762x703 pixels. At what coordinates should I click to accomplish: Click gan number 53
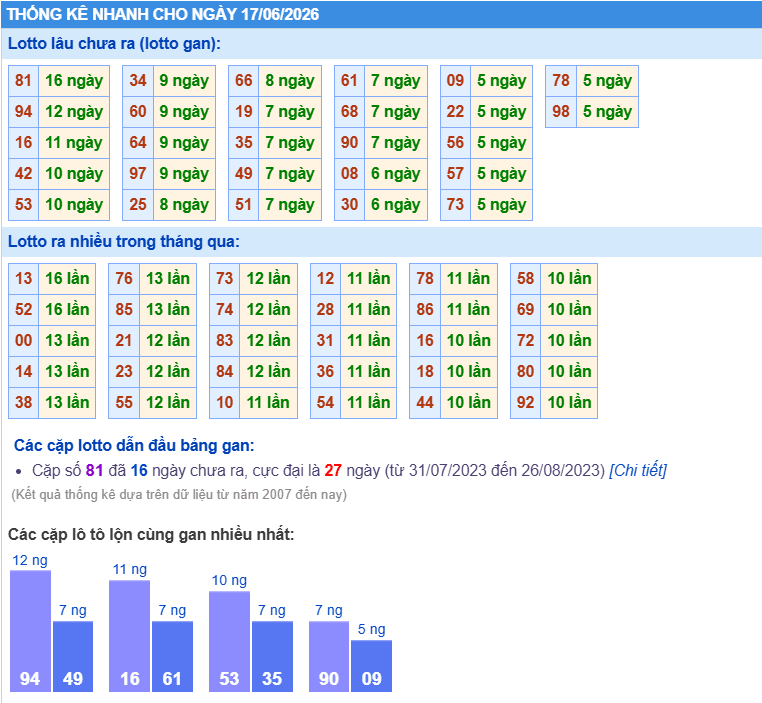(23, 205)
